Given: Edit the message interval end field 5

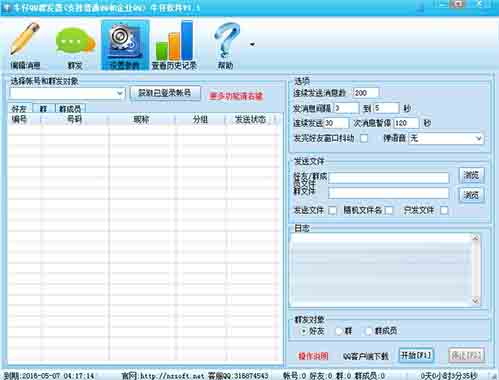Looking at the screenshot, I should (x=386, y=108).
